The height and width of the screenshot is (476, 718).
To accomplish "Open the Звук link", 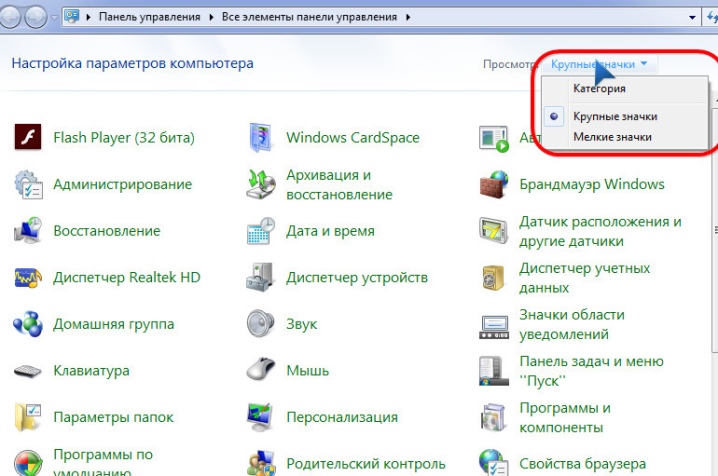I will point(301,324).
